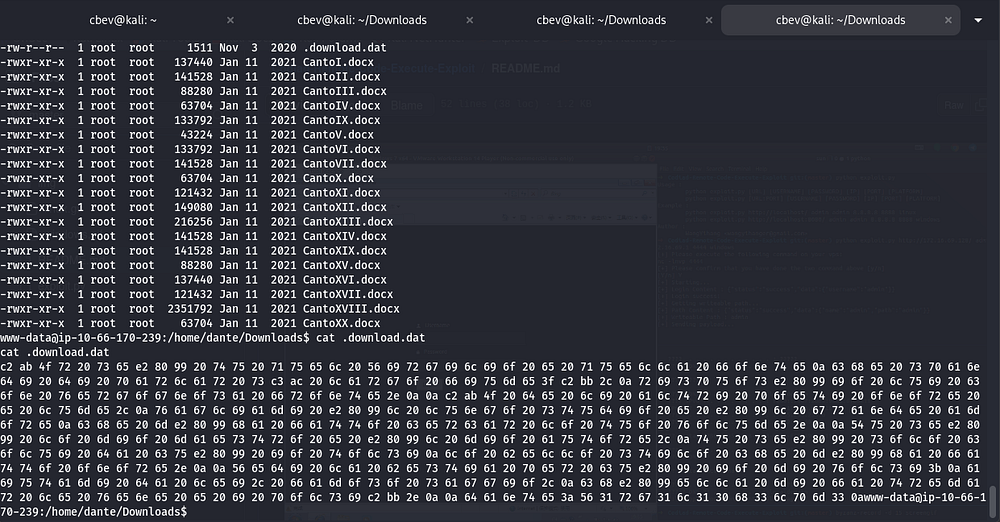1000x522 pixels.
Task: Switch to the second terminal tab ~/Downloads
Action: click(361, 20)
